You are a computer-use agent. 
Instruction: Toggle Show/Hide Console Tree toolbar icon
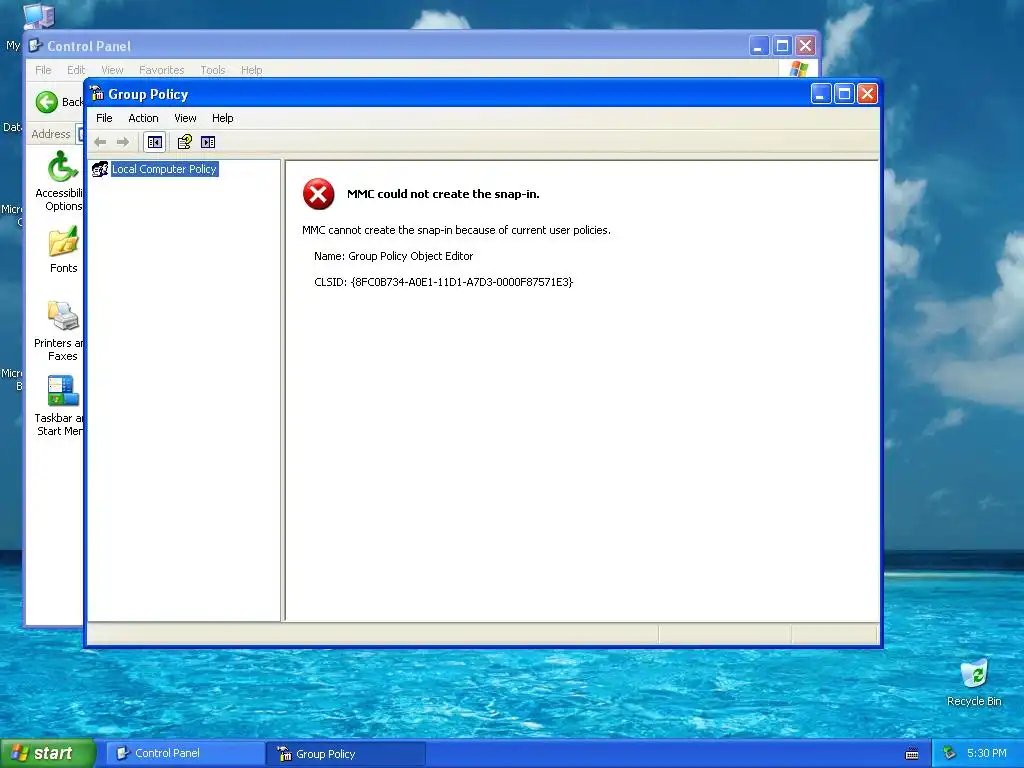(x=155, y=142)
